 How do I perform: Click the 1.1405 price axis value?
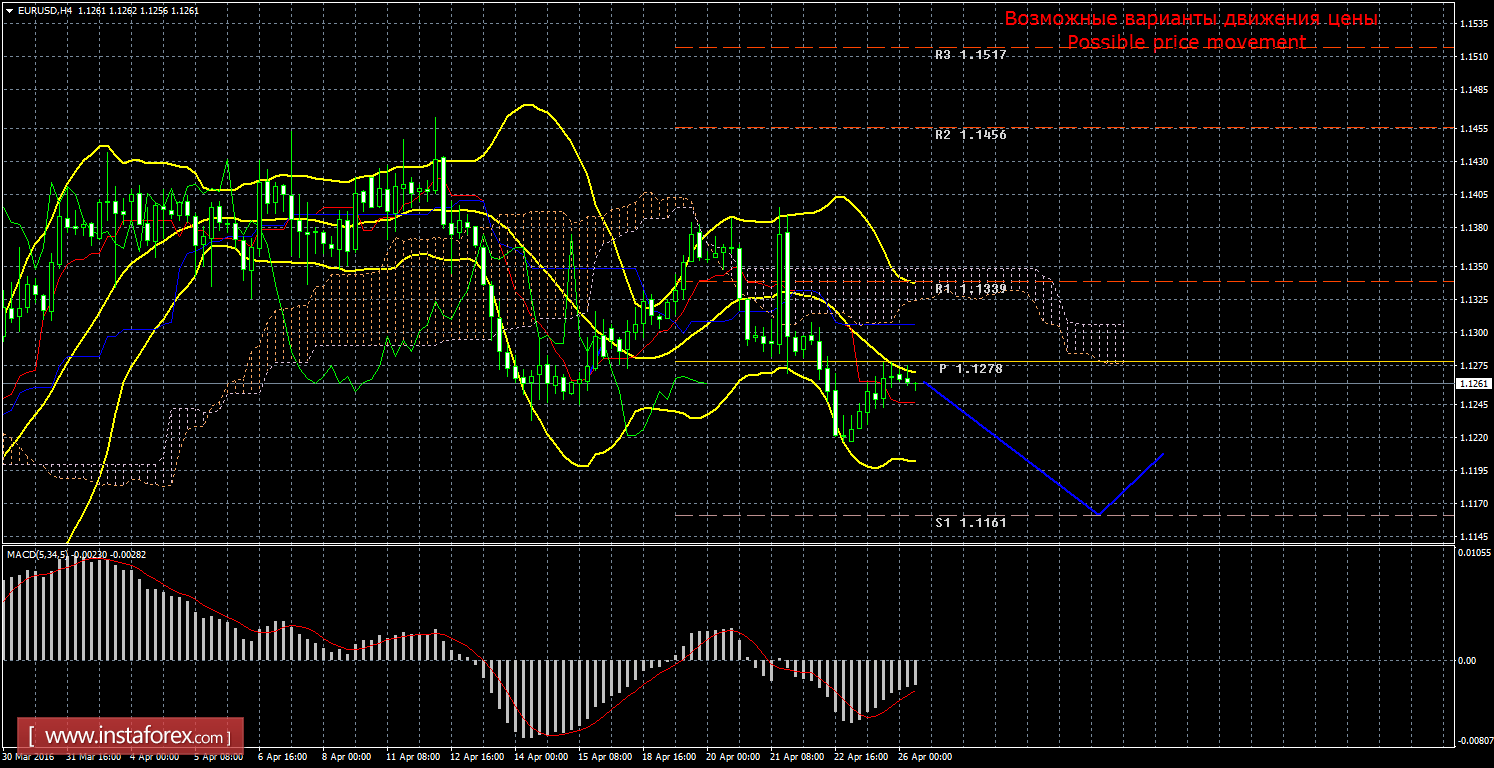pyautogui.click(x=1473, y=195)
